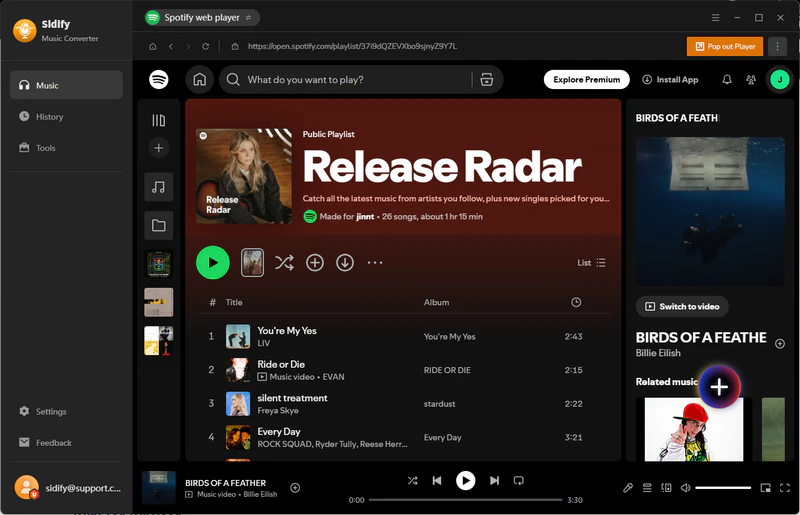Screen dimensions: 800x515
Task: Open the red hat related music thumbnail
Action: pos(694,429)
